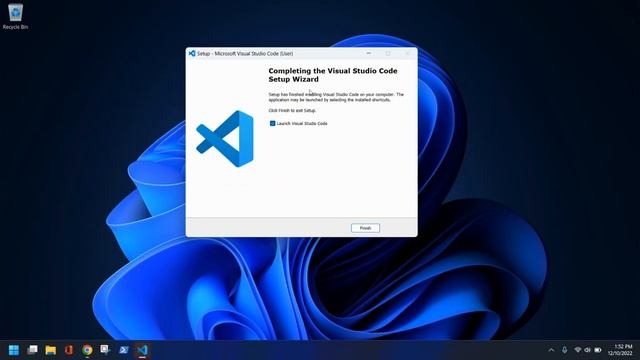Click the large Visual Studio Code logo image
The height and width of the screenshot is (360, 640).
pos(225,139)
